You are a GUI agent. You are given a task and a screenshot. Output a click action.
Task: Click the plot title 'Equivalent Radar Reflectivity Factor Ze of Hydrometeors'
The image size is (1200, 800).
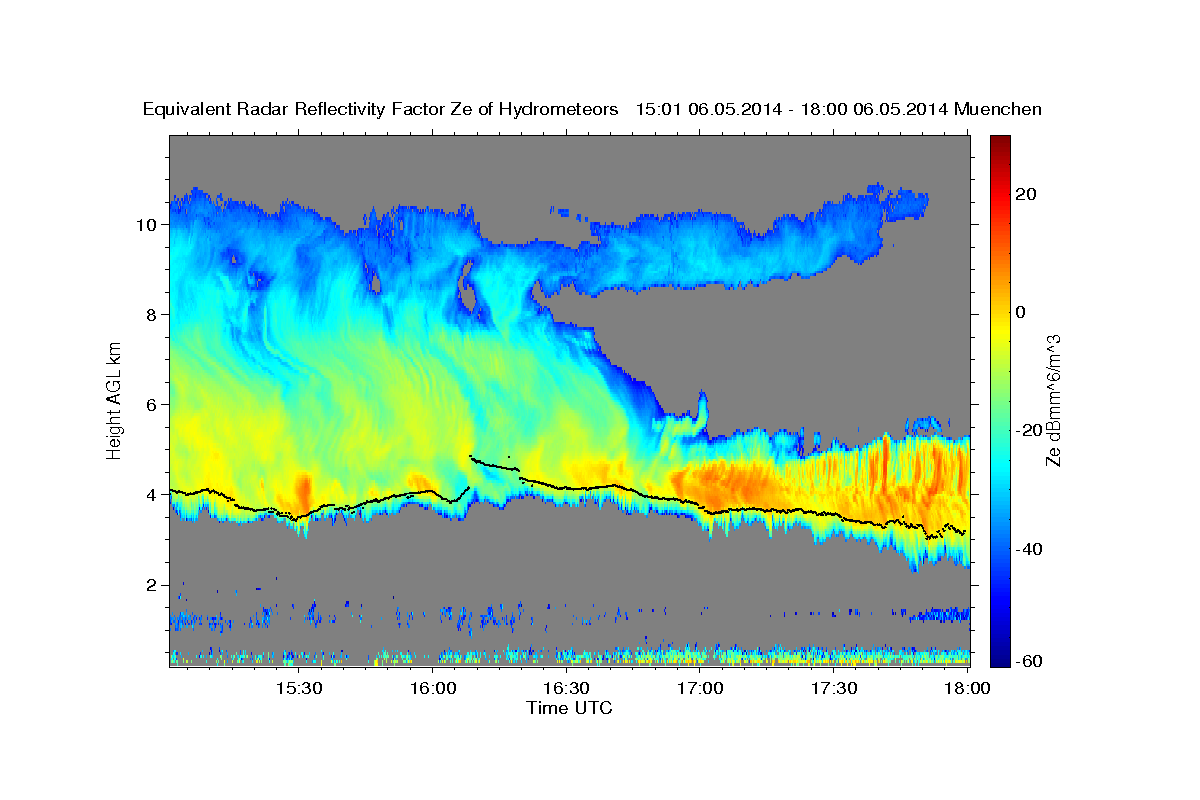click(x=381, y=110)
